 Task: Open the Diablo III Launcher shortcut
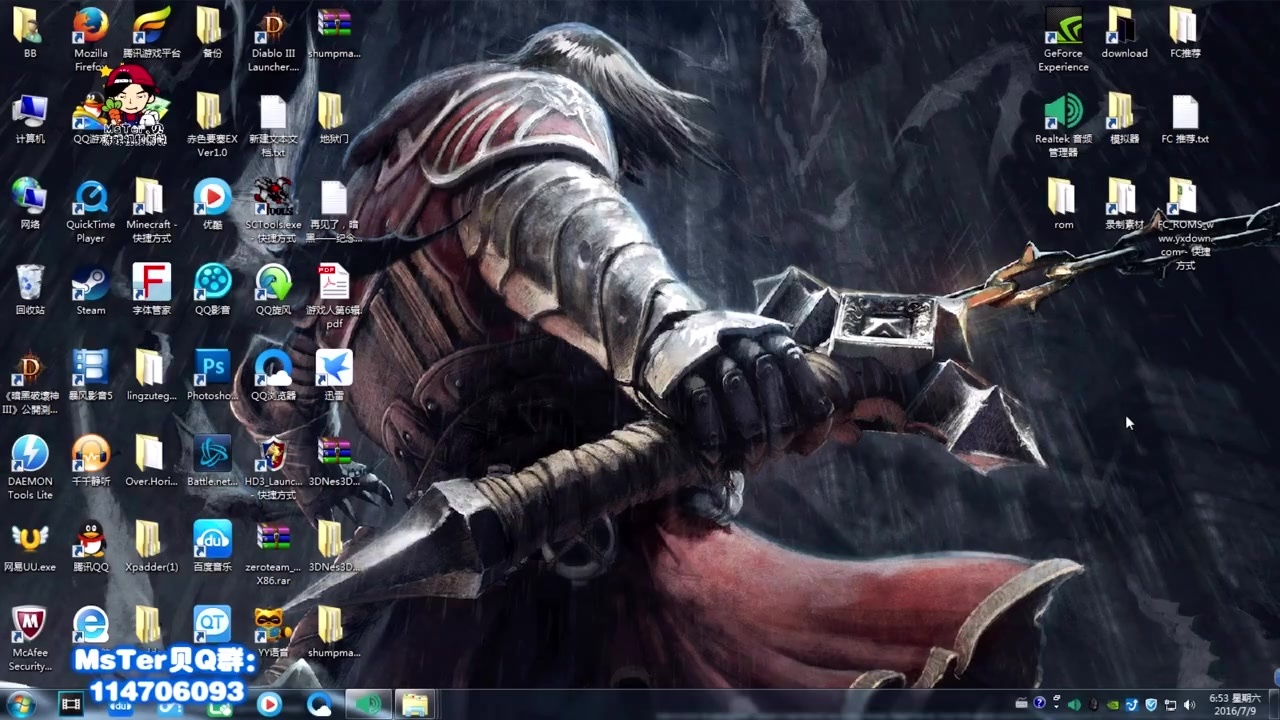coord(273,38)
